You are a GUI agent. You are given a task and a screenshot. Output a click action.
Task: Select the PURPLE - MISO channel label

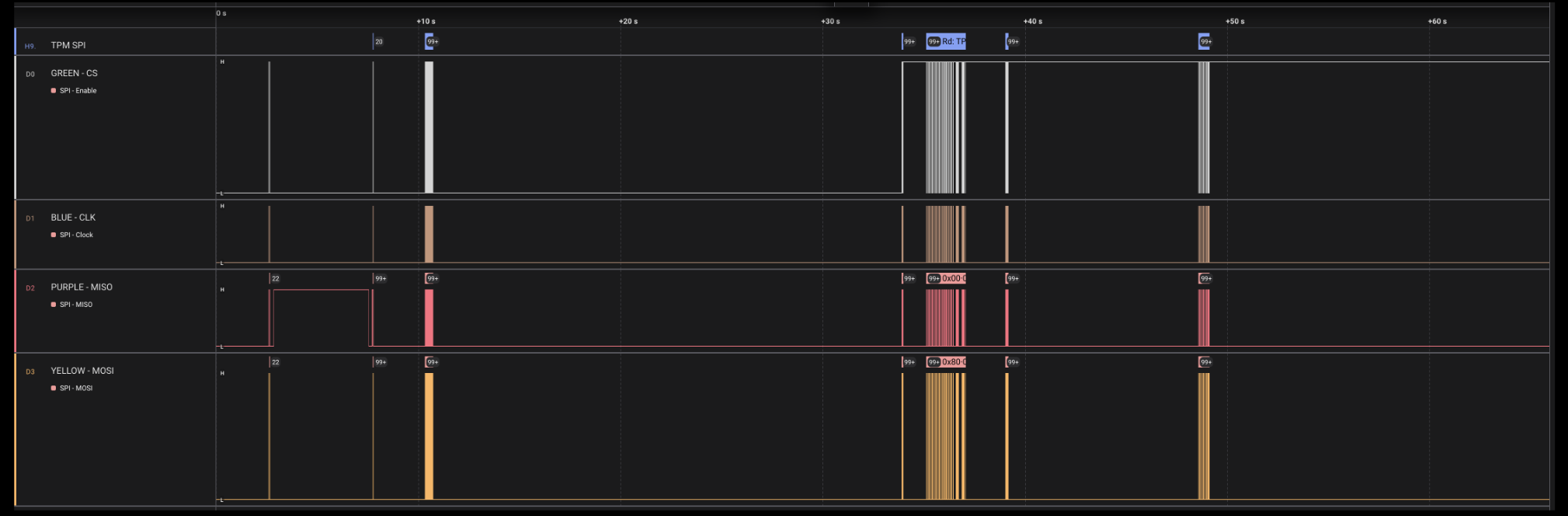[82, 288]
